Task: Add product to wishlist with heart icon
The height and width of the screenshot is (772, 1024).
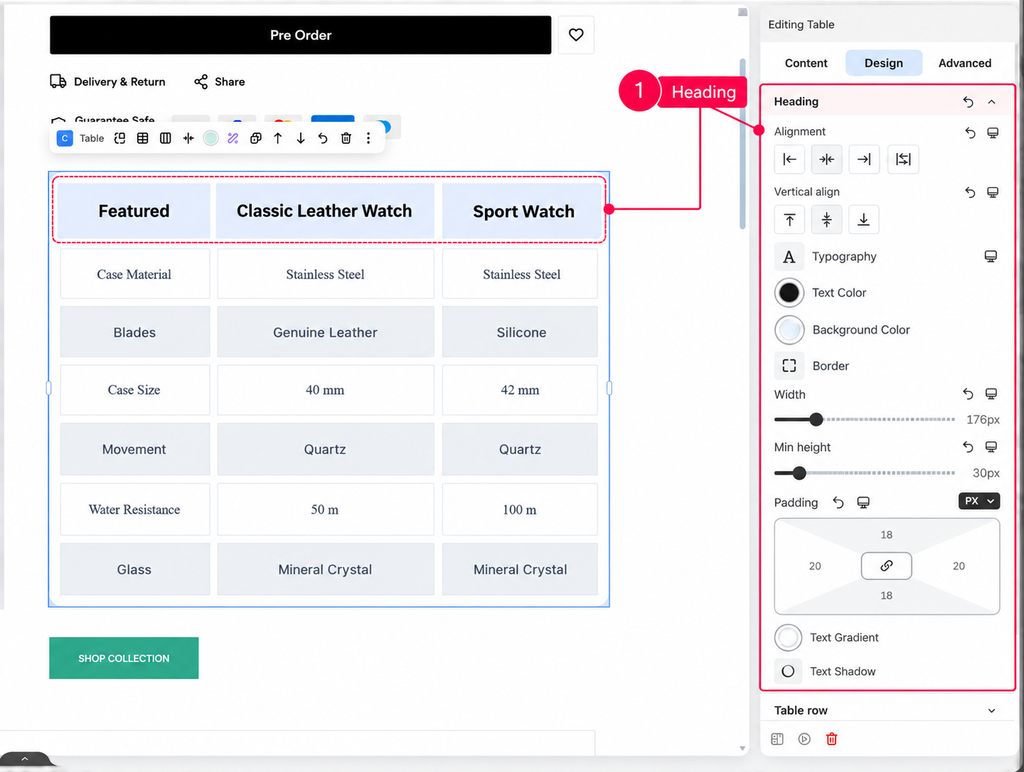Action: pyautogui.click(x=576, y=35)
